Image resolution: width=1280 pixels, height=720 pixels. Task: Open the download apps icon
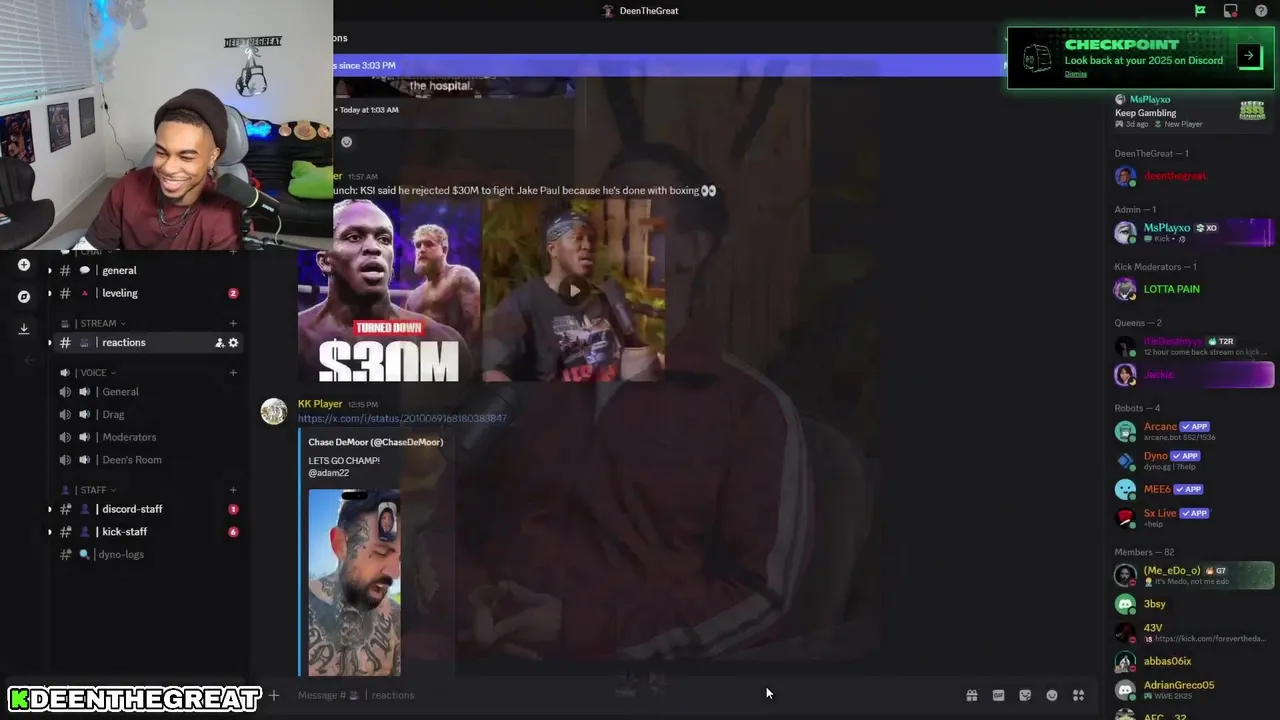tap(24, 329)
